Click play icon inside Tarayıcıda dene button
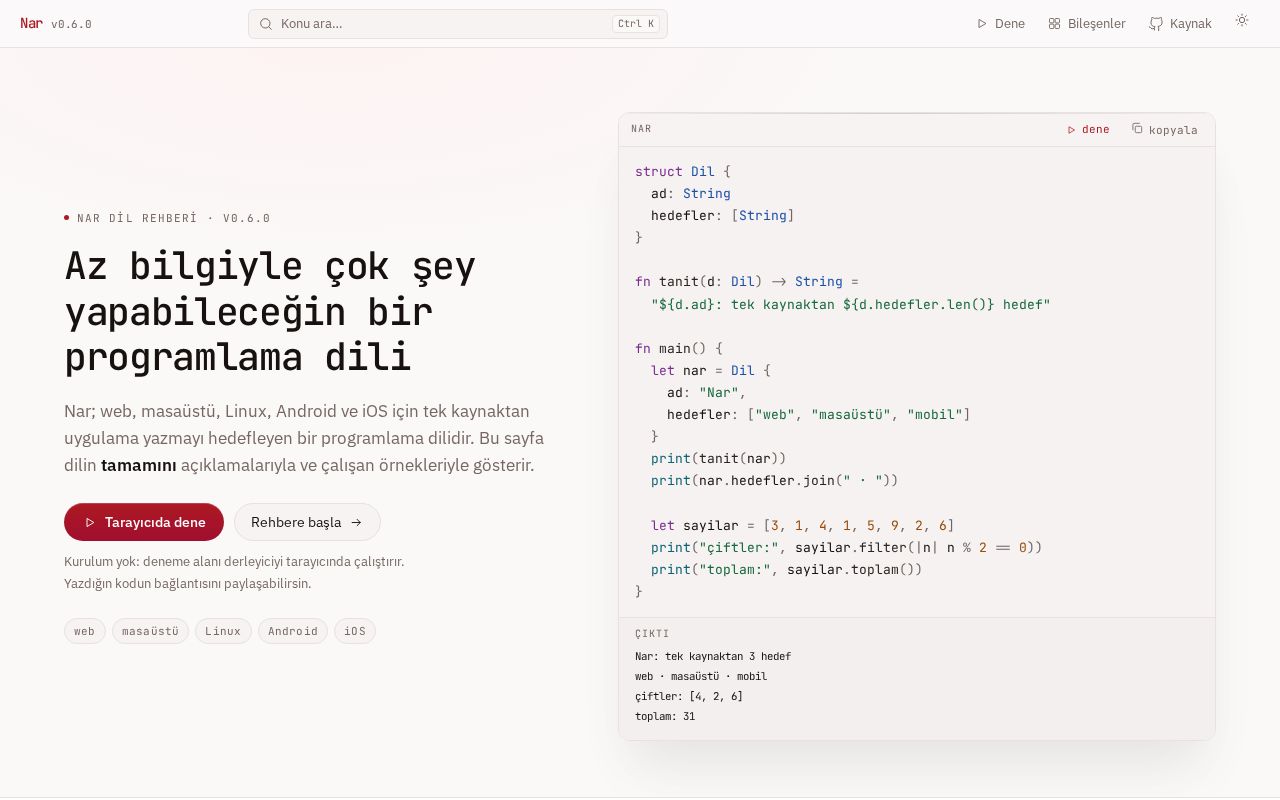1280x800 pixels. [90, 522]
